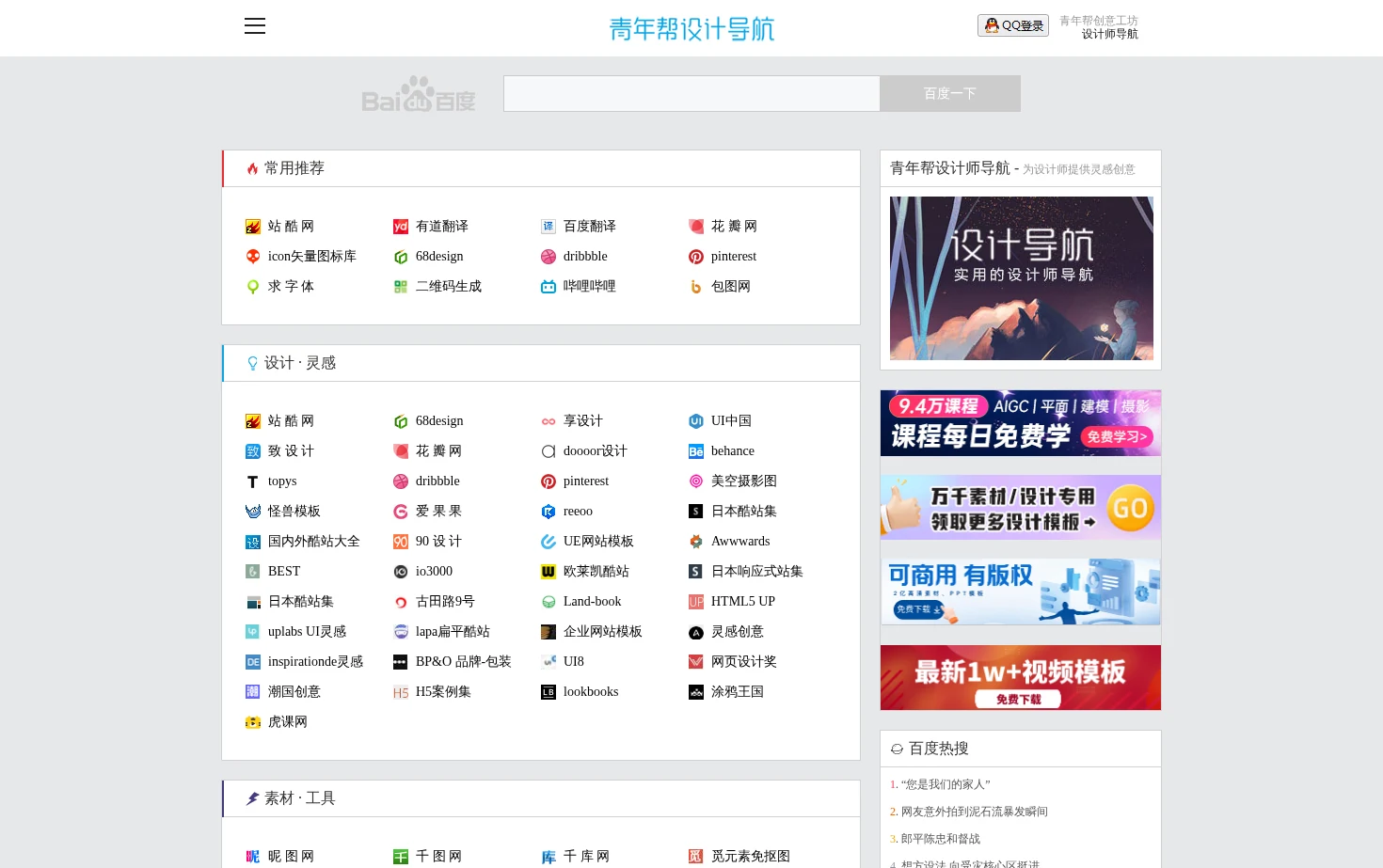Viewport: 1383px width, 868px height.
Task: Open hot search 网友意外拍到泥石流暴发瞬间
Action: point(975,812)
